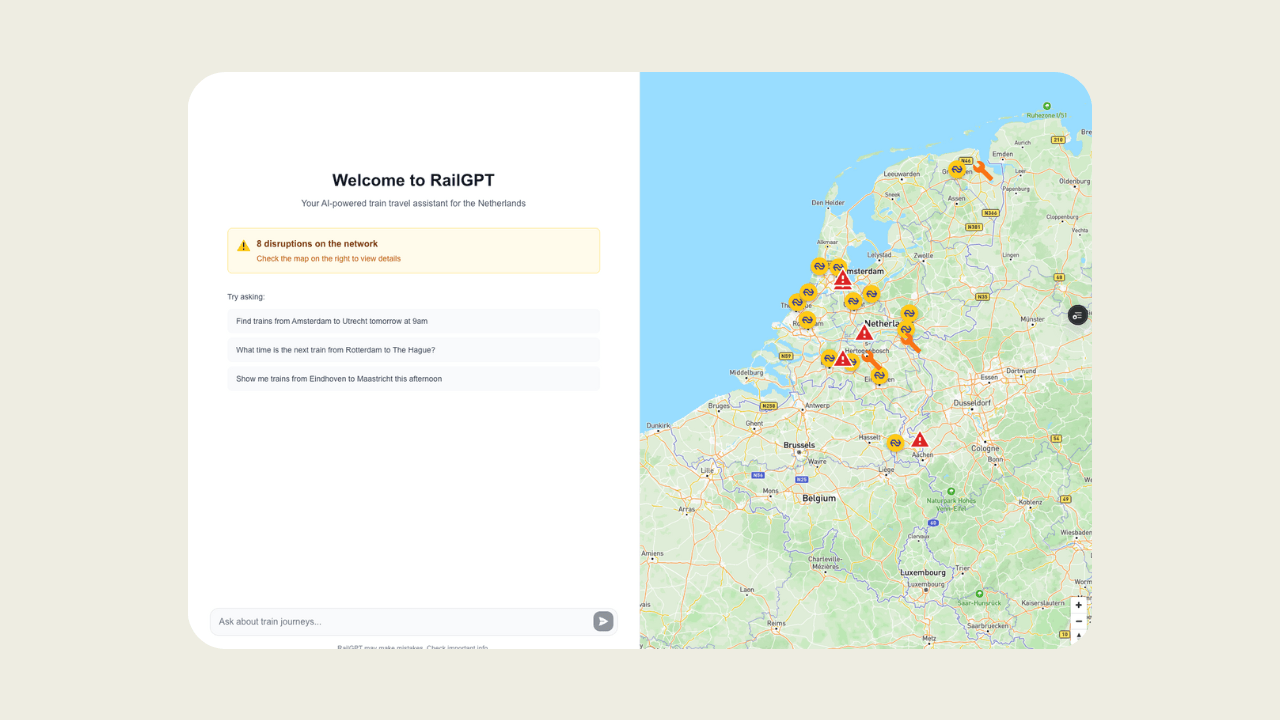
Task: Click the yellow warning icon in disruptions banner
Action: [243, 246]
